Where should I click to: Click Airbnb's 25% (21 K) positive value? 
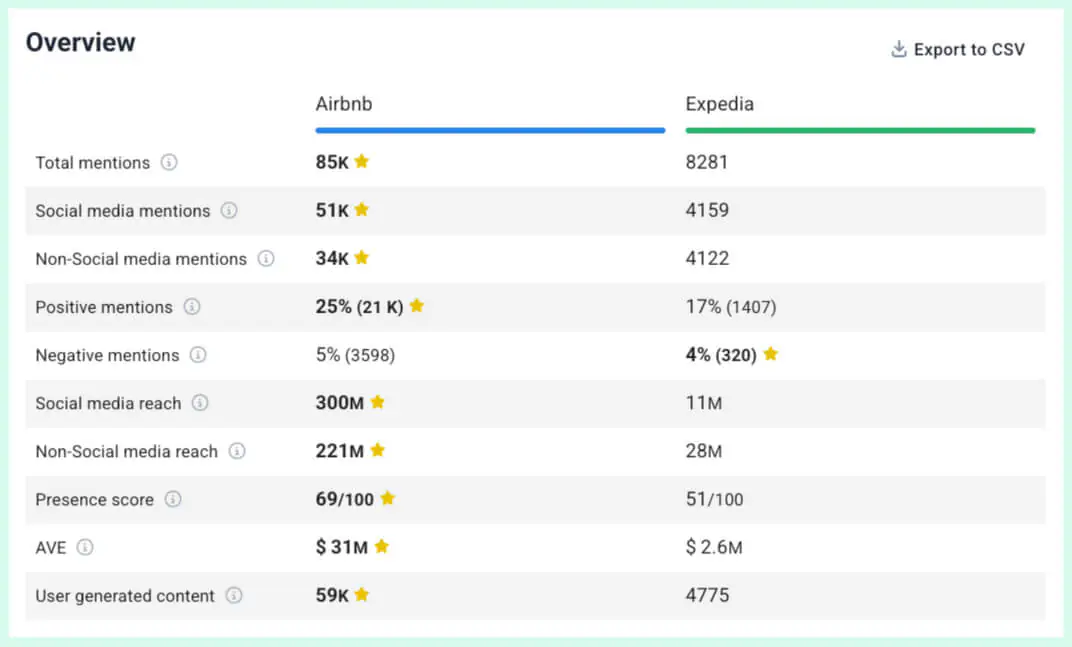point(360,306)
